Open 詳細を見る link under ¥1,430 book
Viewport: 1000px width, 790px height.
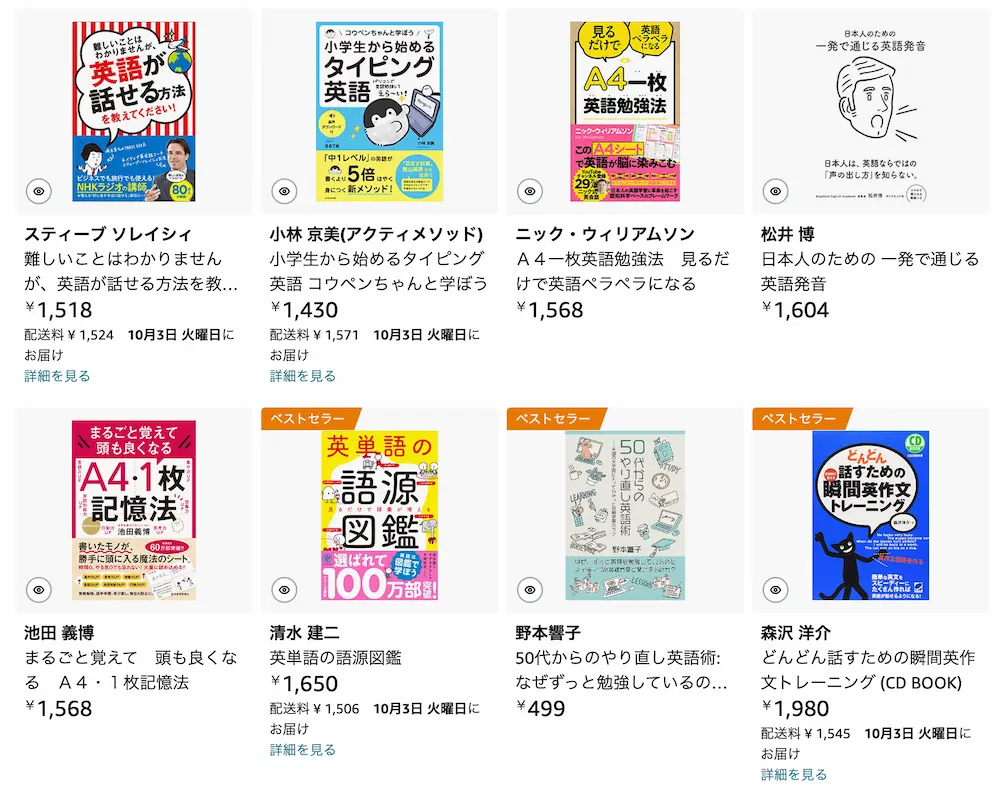coord(303,376)
